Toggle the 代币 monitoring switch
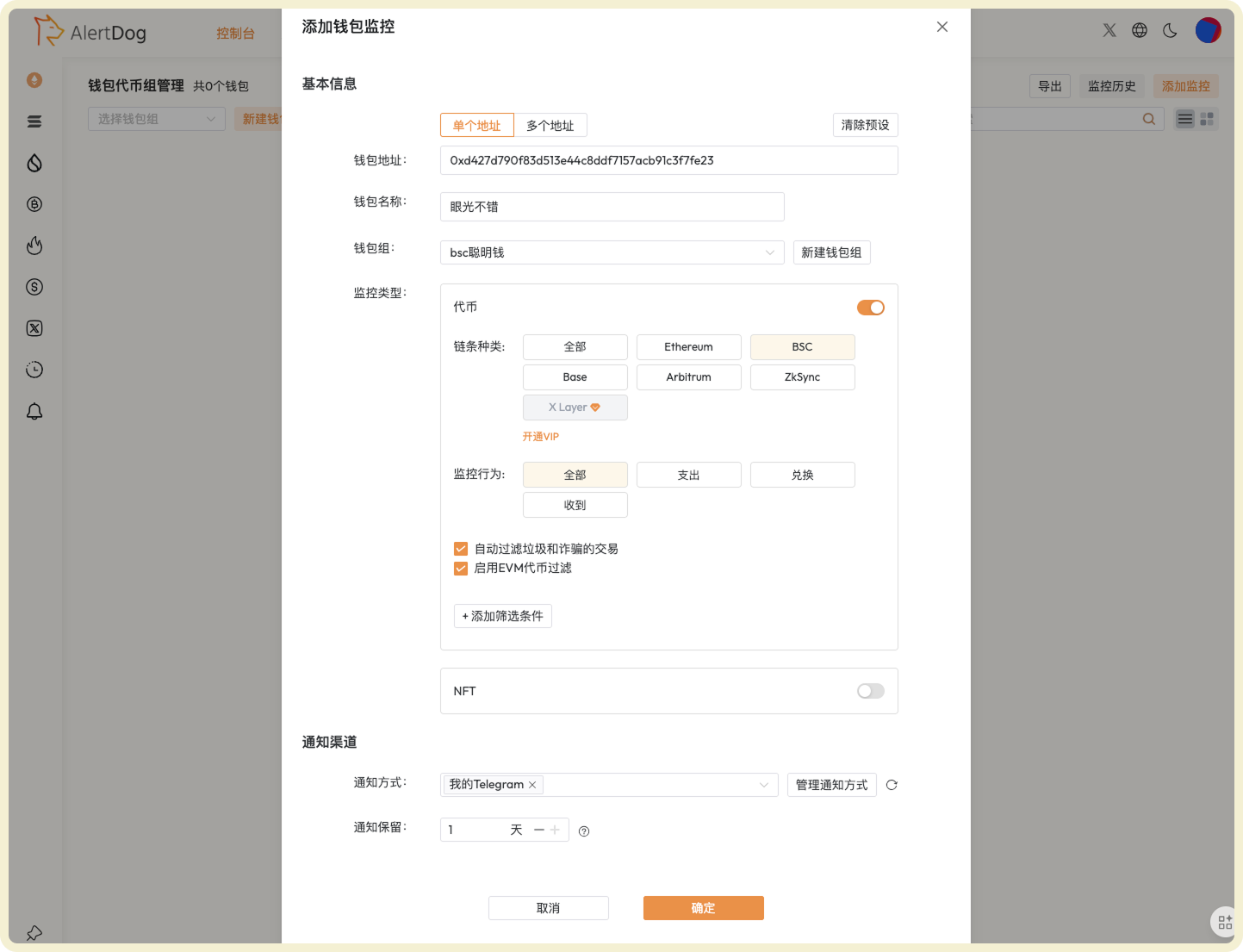 pos(871,308)
